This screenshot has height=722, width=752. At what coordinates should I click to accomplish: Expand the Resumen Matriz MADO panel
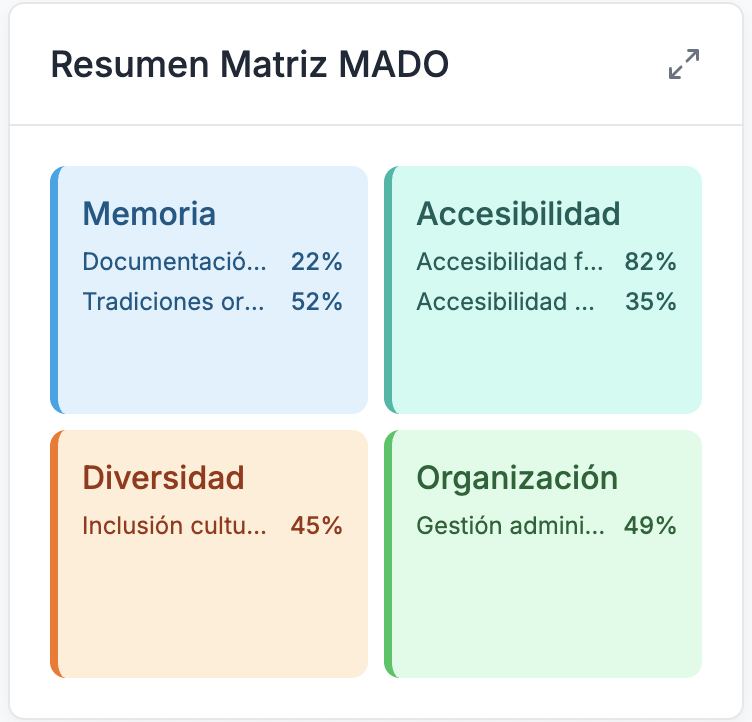684,64
